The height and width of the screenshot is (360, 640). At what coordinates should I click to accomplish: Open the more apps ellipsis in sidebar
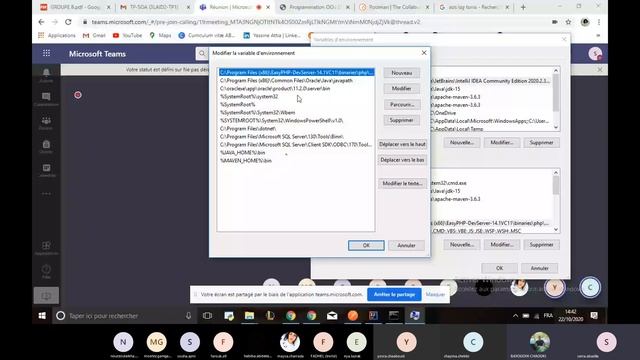(x=46, y=193)
